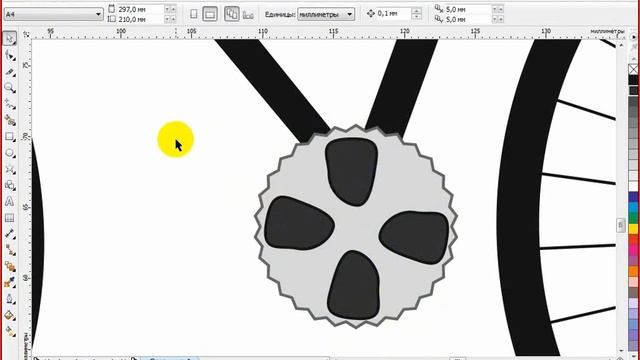Pick the red swatch in color palette
The height and width of the screenshot is (360, 640).
point(633,239)
